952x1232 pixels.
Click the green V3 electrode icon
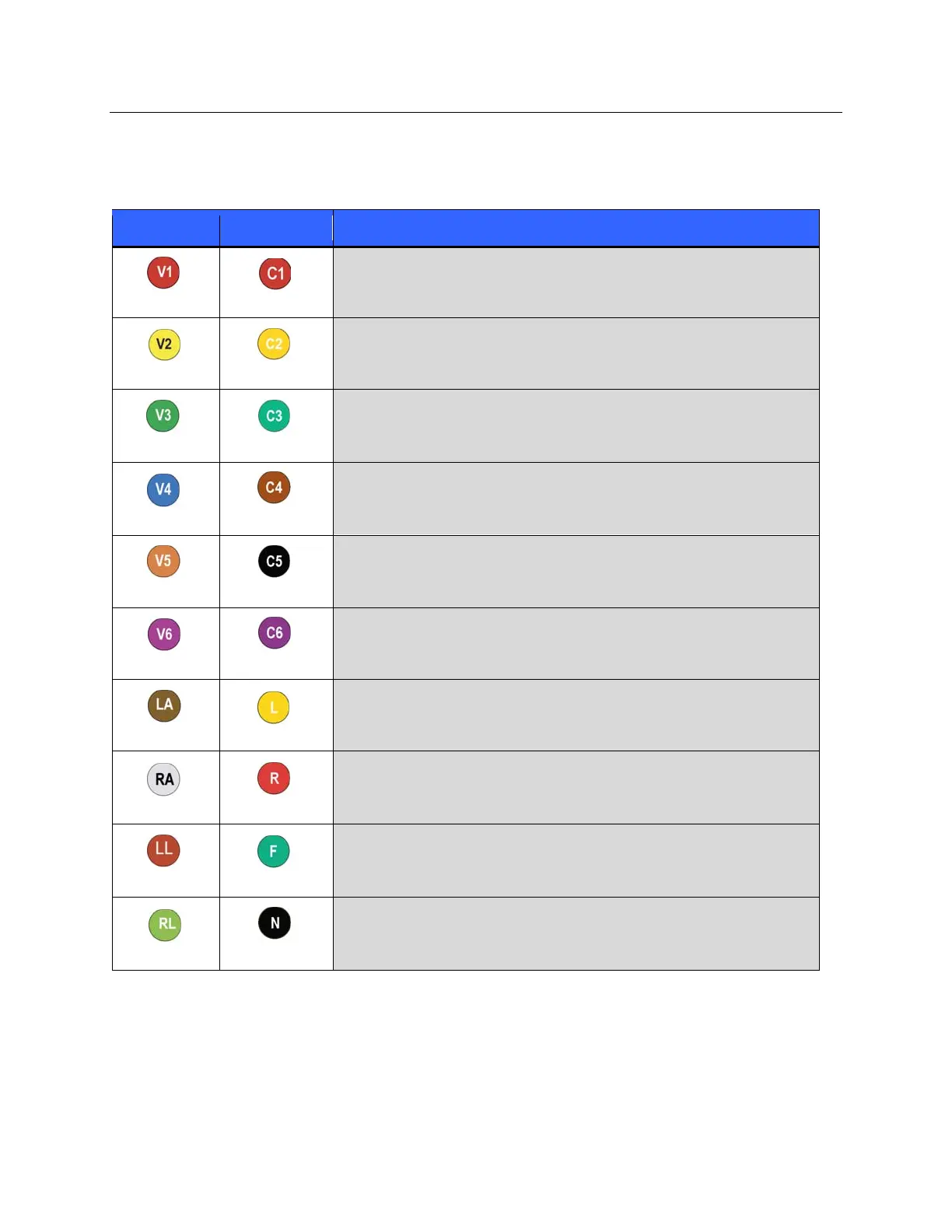pos(163,415)
